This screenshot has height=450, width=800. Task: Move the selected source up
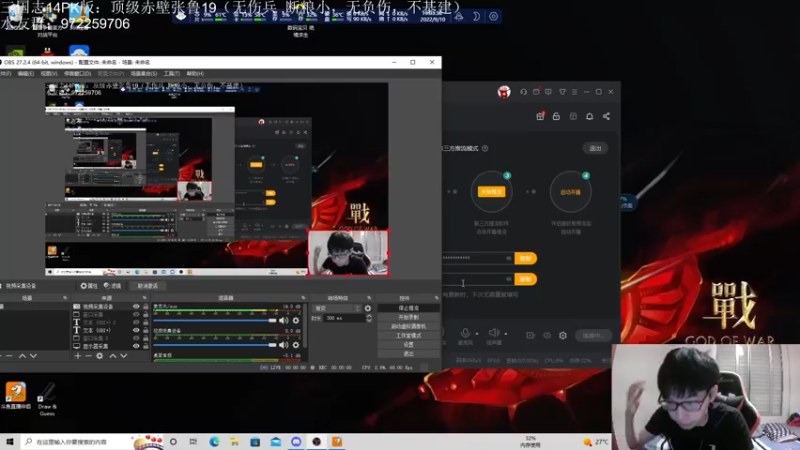pos(113,356)
